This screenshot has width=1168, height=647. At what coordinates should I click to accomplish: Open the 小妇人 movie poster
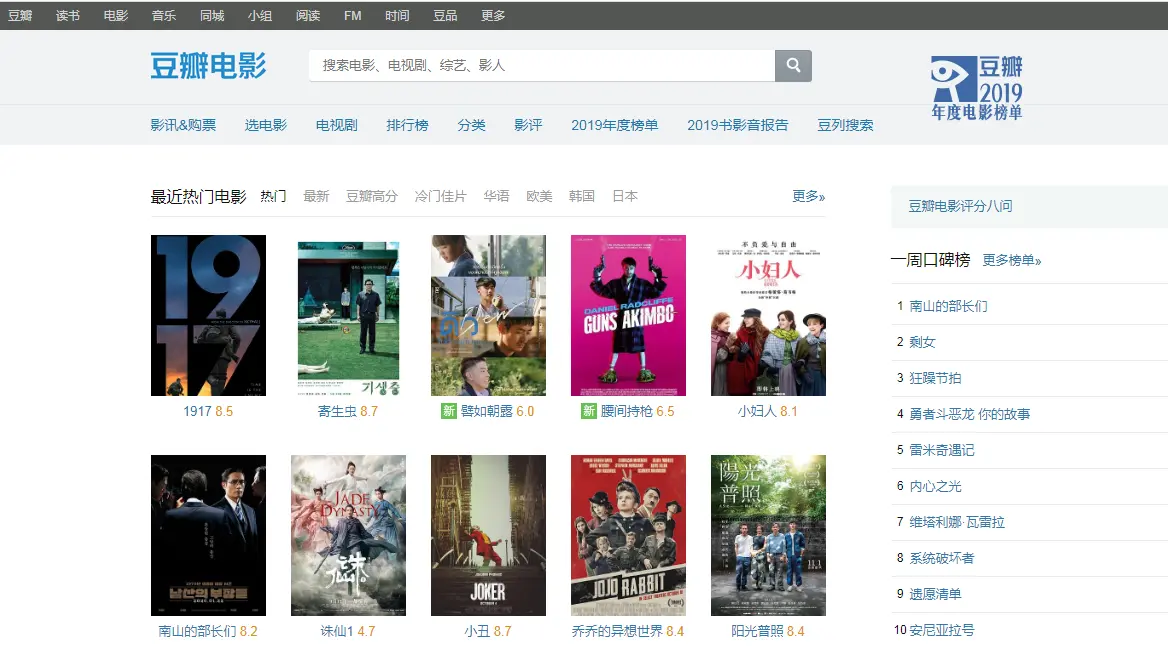coord(768,316)
